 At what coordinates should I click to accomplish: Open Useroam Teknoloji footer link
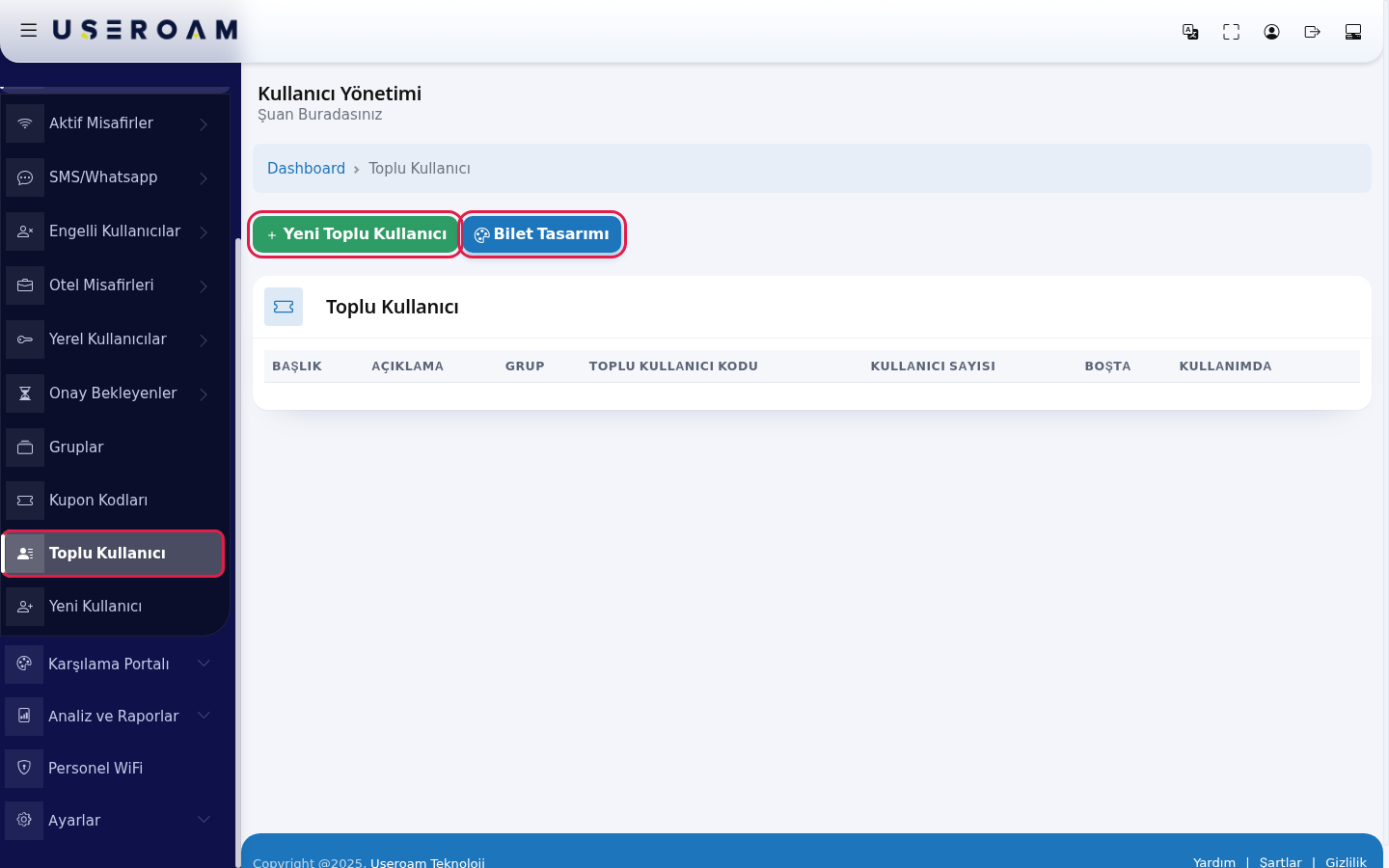pyautogui.click(x=427, y=862)
